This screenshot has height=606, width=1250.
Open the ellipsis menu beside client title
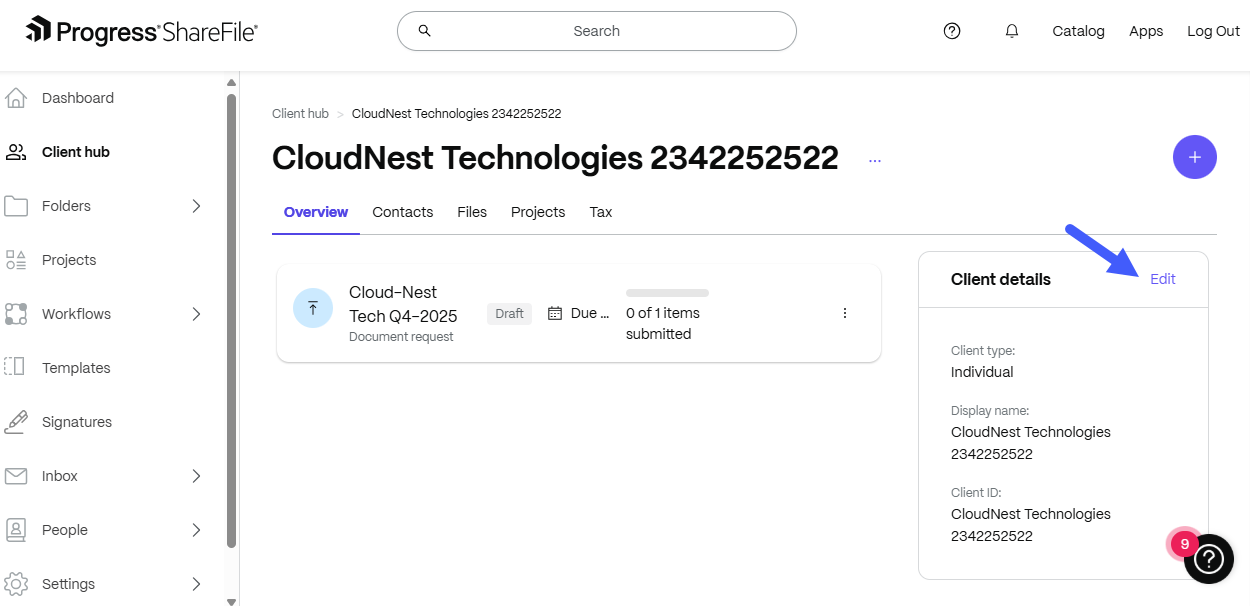coord(875,160)
